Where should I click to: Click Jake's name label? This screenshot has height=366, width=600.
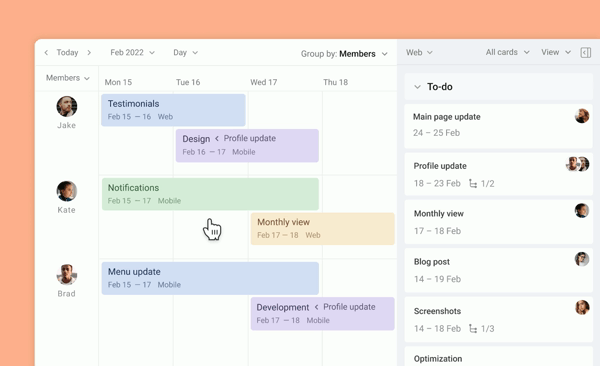pyautogui.click(x=67, y=126)
